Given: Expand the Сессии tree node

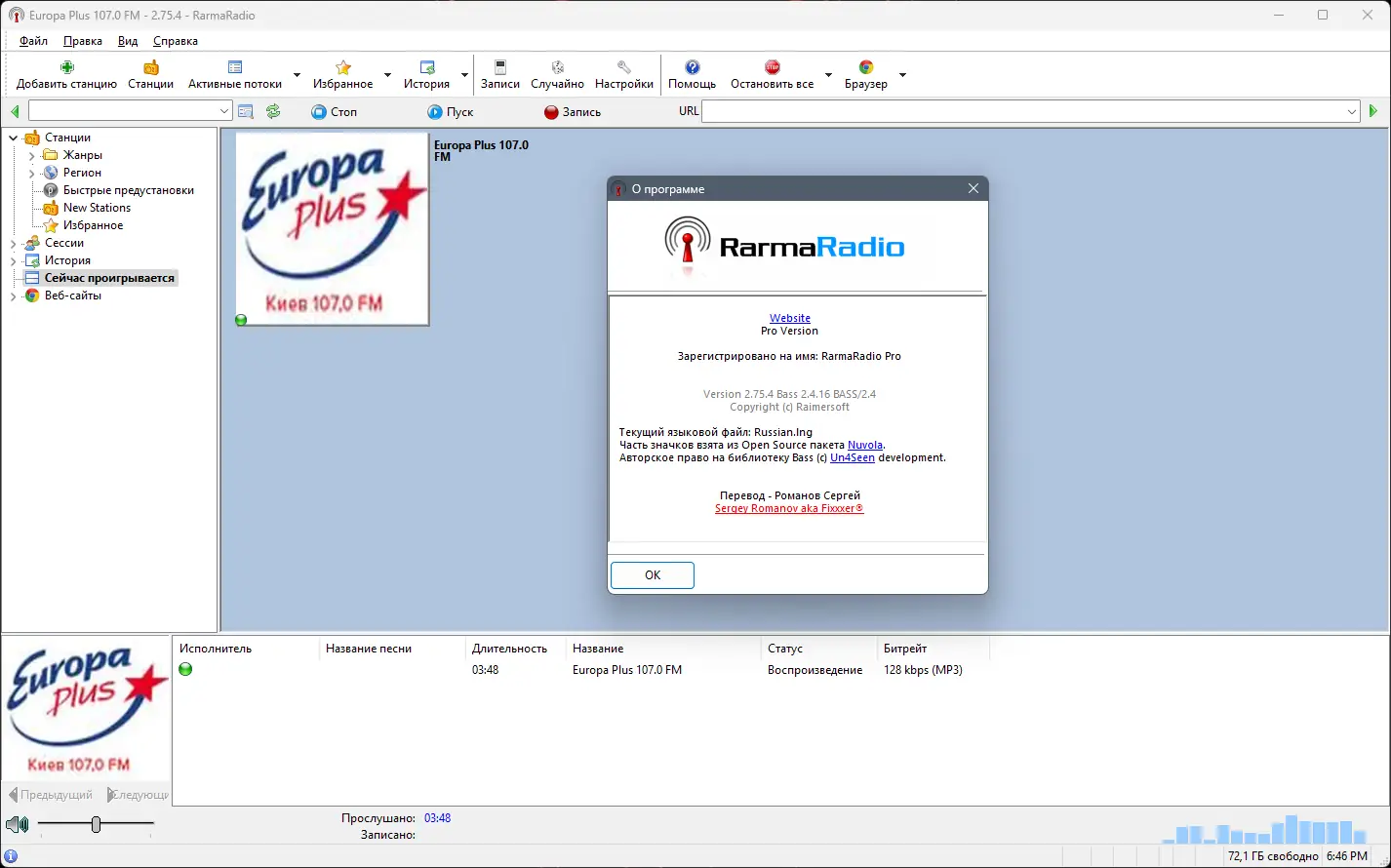Looking at the screenshot, I should pyautogui.click(x=14, y=243).
